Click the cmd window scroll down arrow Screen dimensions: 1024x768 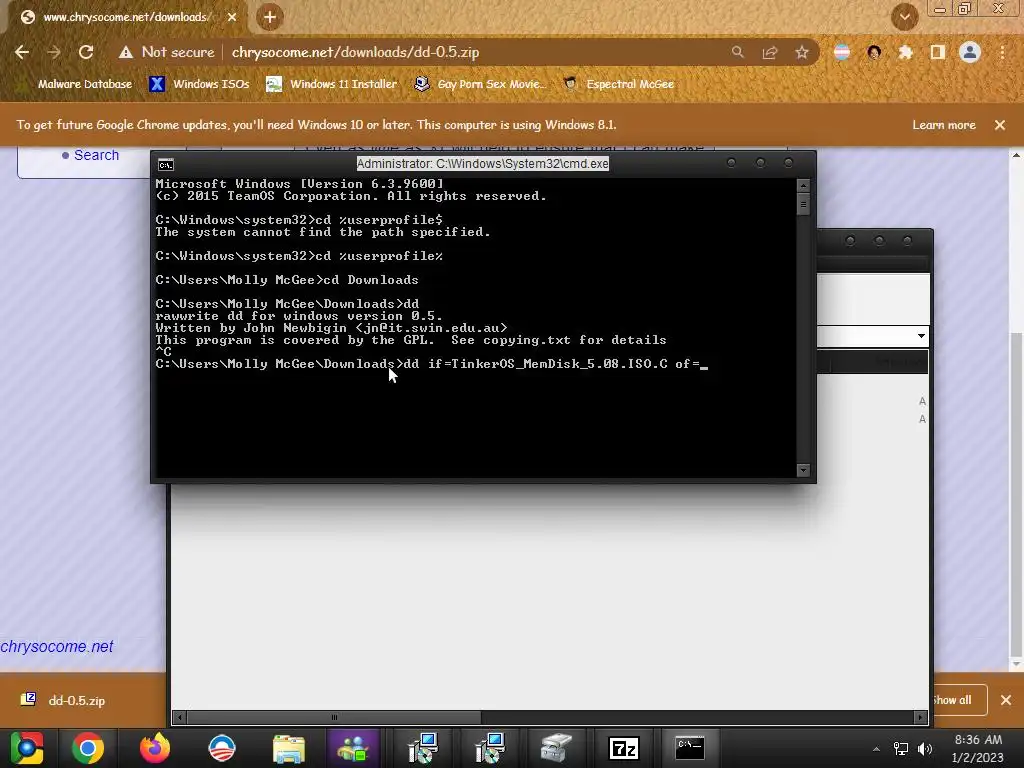click(x=803, y=470)
